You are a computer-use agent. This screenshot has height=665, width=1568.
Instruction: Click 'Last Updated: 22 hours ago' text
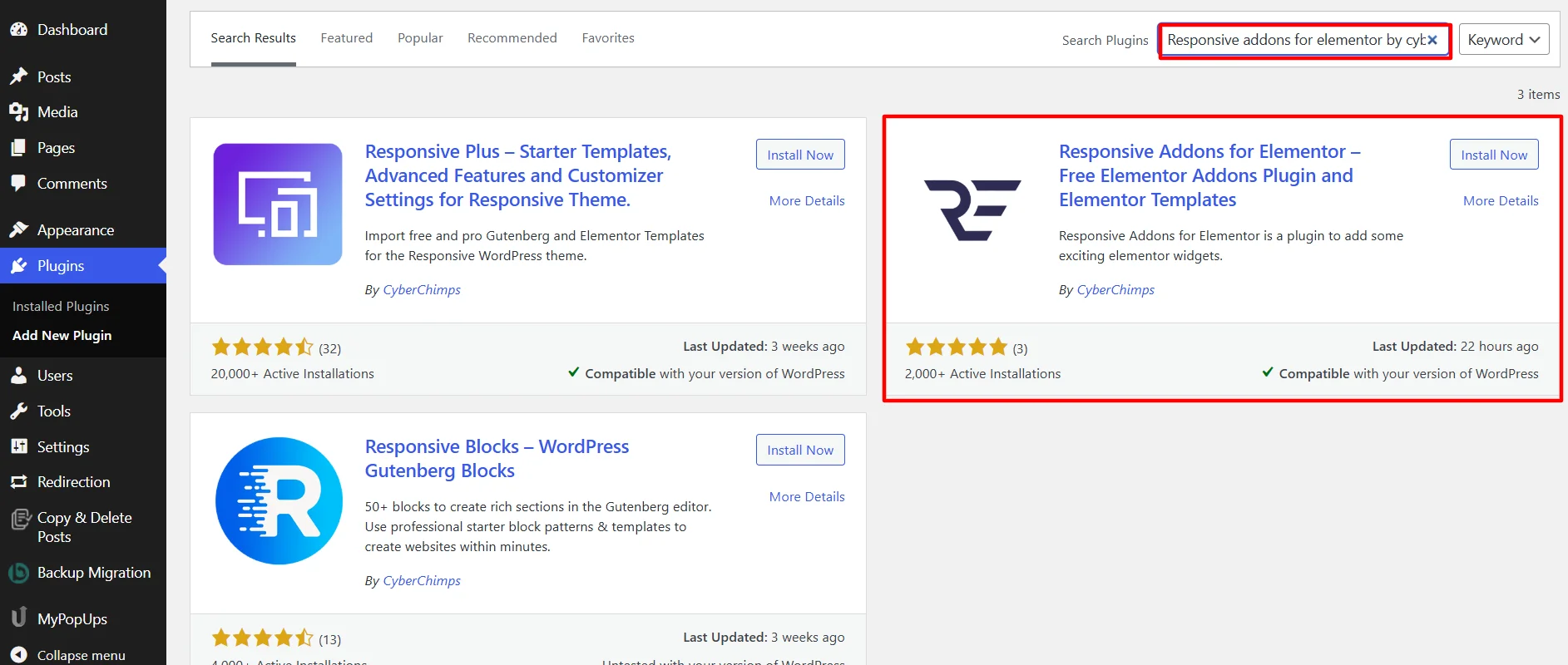pos(1455,346)
